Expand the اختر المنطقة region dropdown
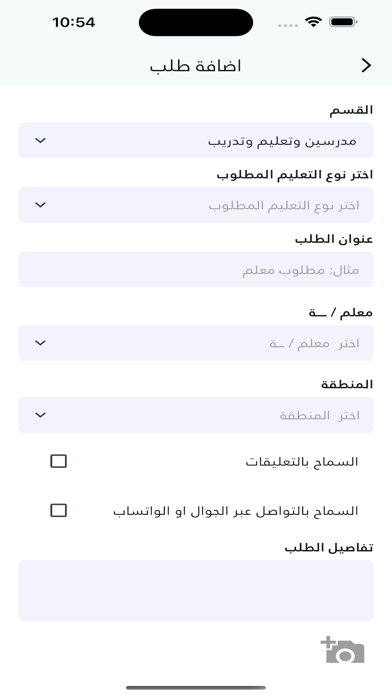This screenshot has height=696, width=392. [x=196, y=415]
